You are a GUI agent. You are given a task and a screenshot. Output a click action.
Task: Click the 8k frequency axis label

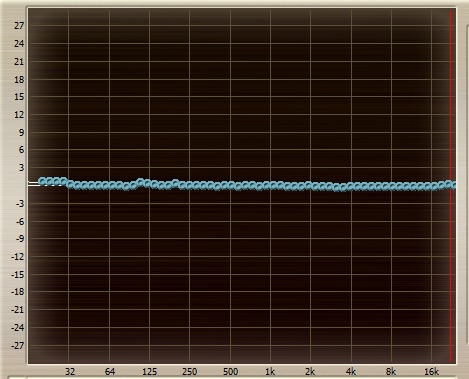click(391, 371)
